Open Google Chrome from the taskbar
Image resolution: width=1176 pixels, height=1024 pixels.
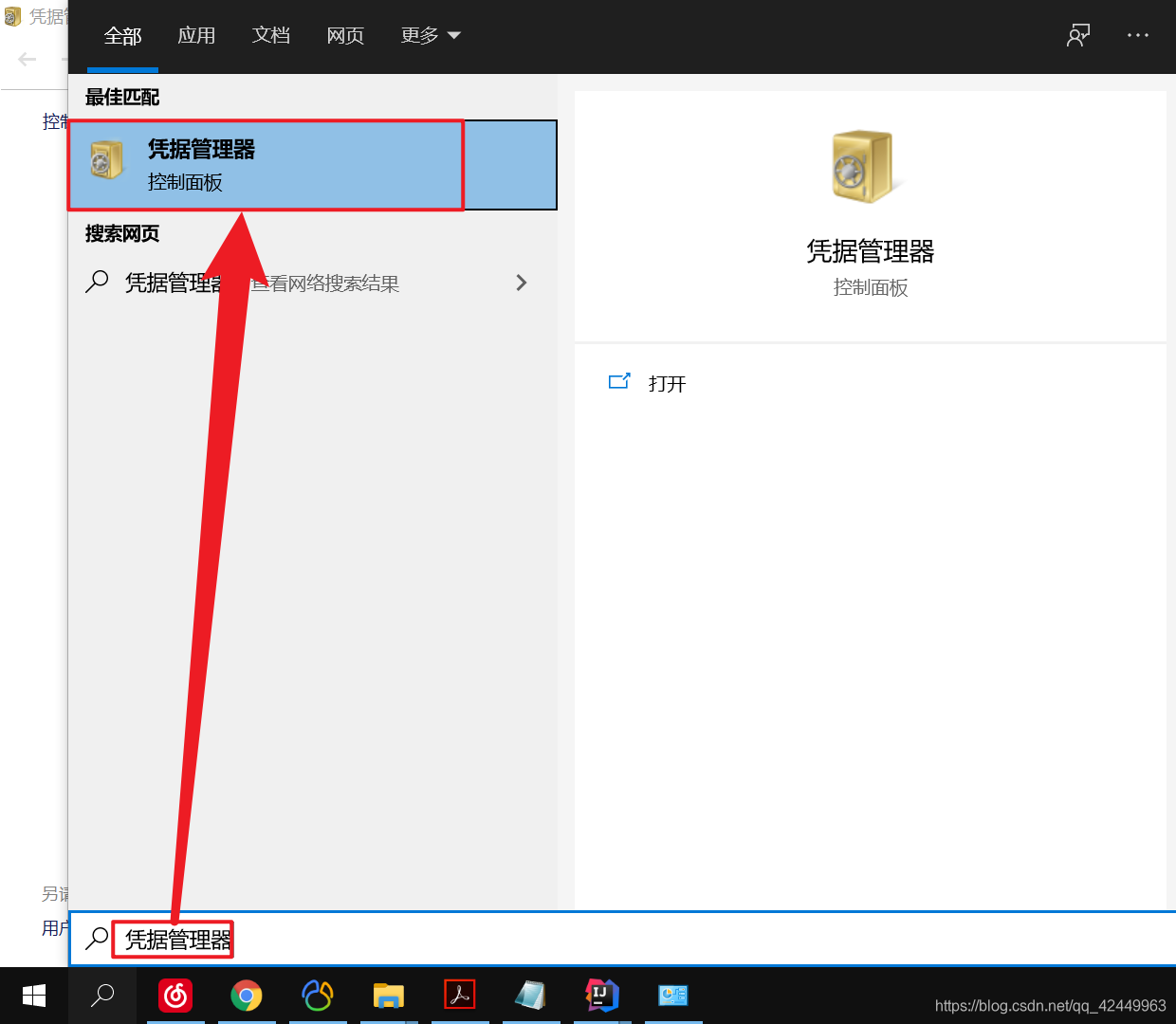(x=247, y=996)
